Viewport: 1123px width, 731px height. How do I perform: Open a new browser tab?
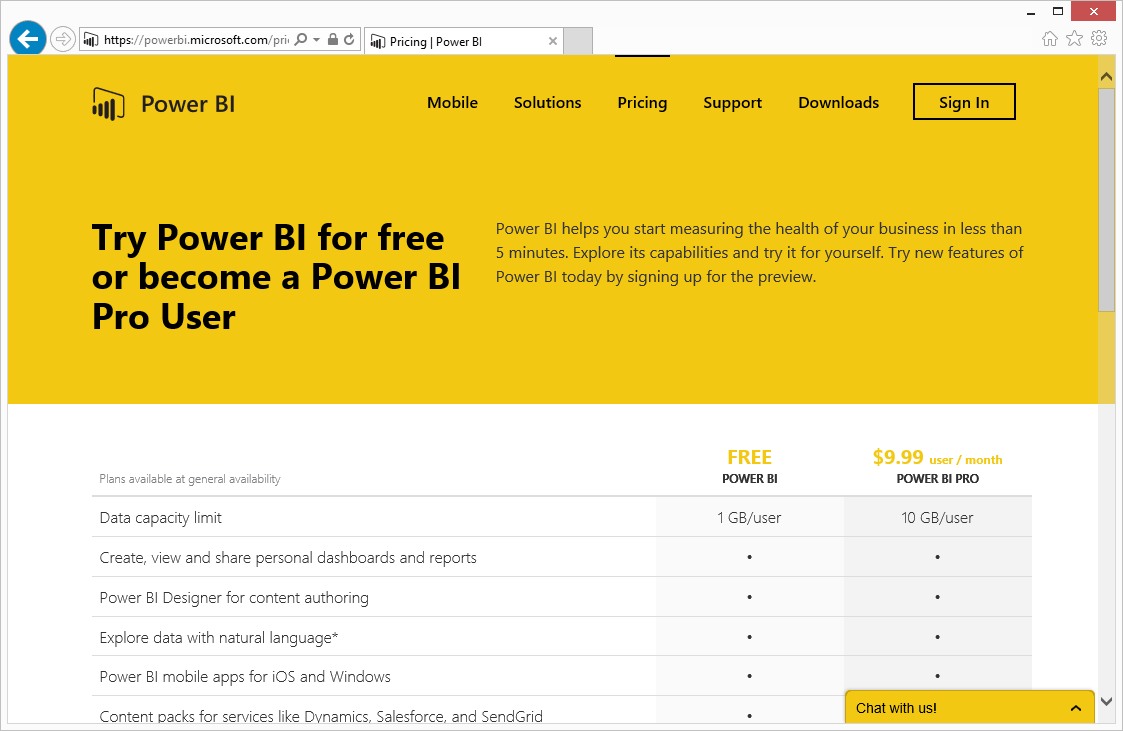[578, 42]
